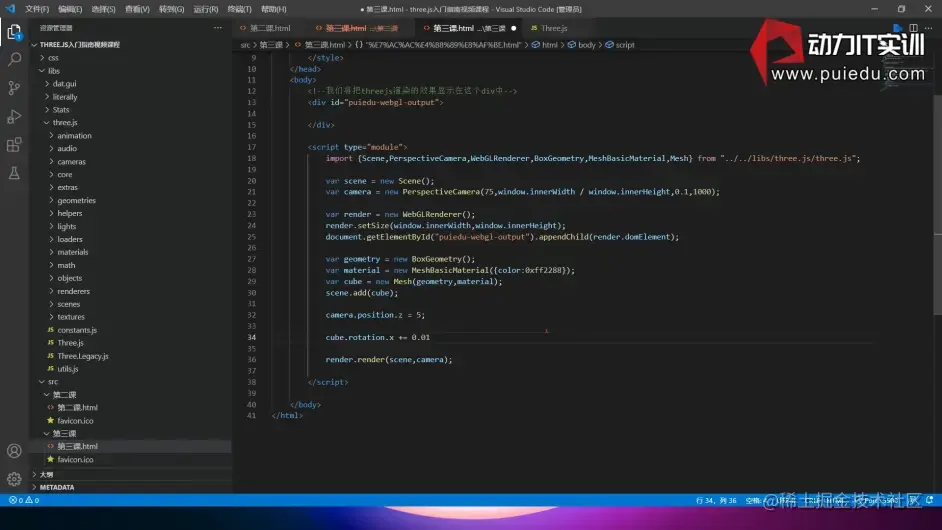Viewport: 942px width, 530px height.
Task: Collapse the libs folder
Action: pos(53,71)
